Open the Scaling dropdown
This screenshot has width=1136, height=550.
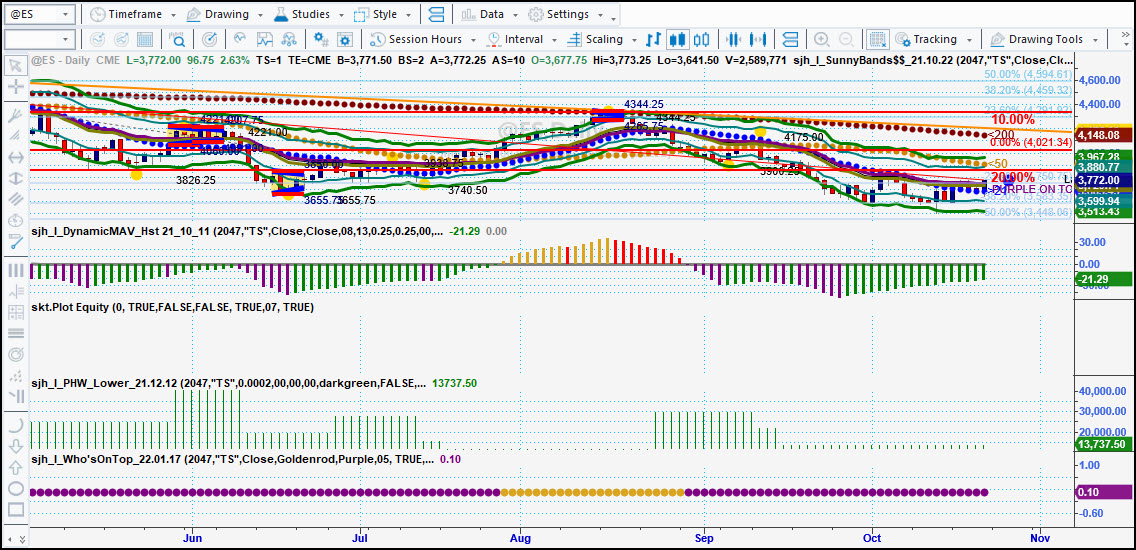click(603, 39)
